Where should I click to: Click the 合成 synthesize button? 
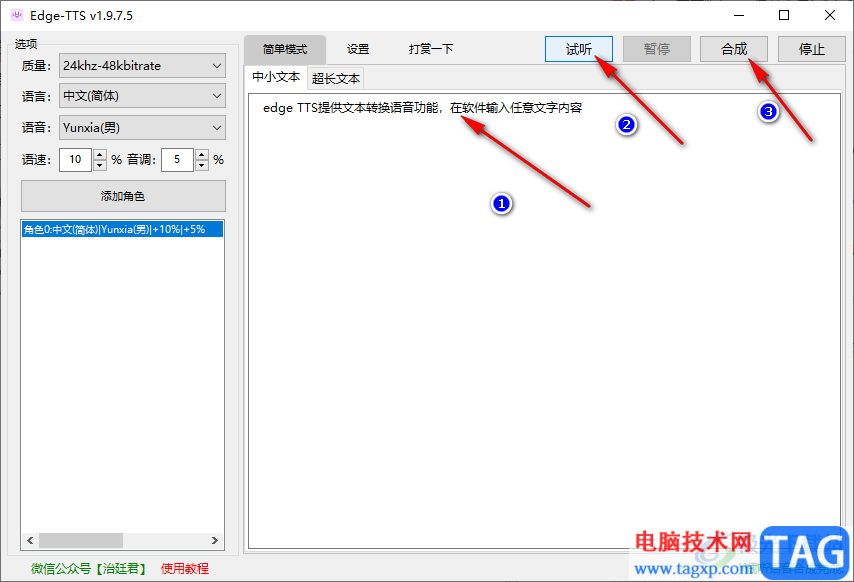[734, 50]
